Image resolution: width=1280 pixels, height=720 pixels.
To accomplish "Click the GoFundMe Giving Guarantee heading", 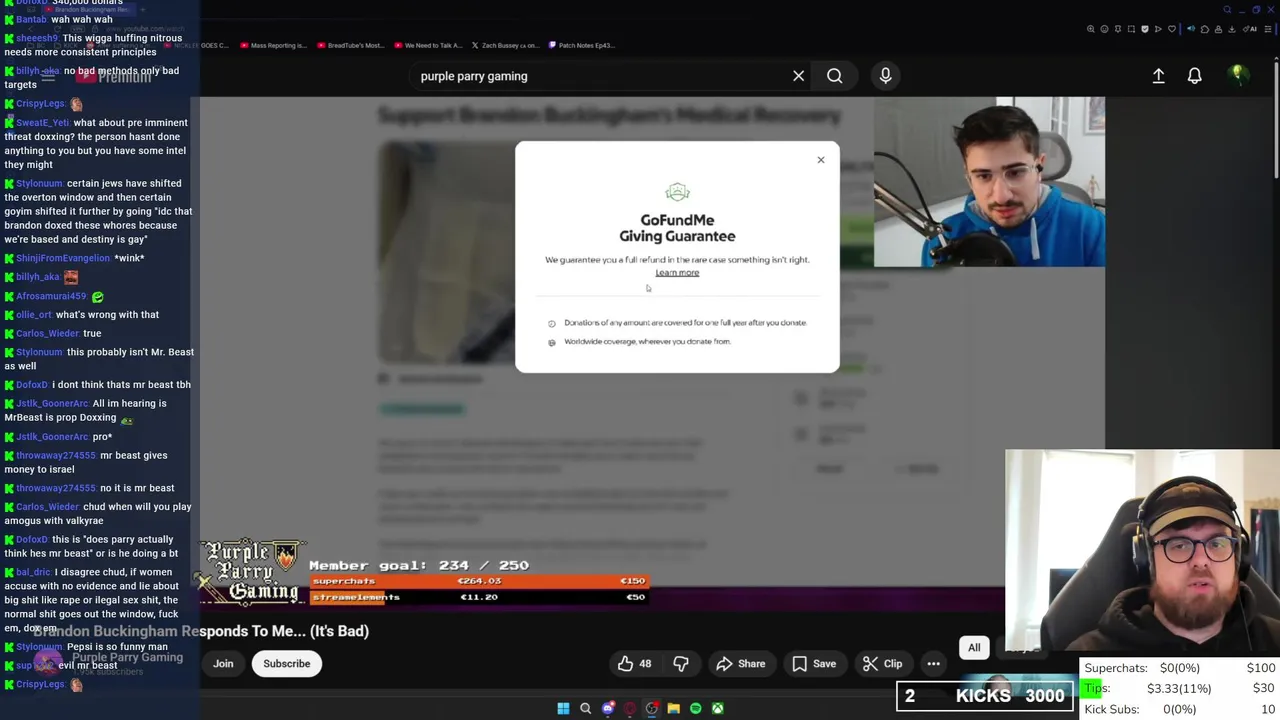I will pyautogui.click(x=677, y=228).
